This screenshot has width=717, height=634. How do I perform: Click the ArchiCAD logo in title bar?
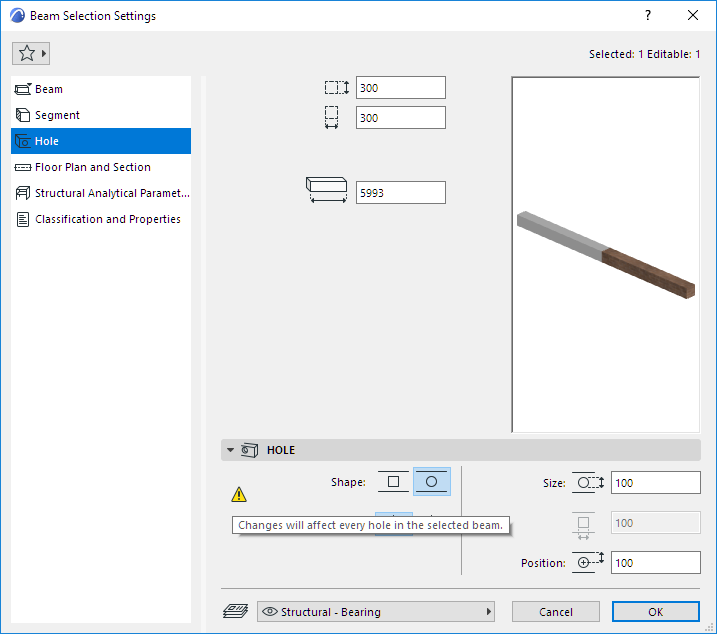click(17, 16)
